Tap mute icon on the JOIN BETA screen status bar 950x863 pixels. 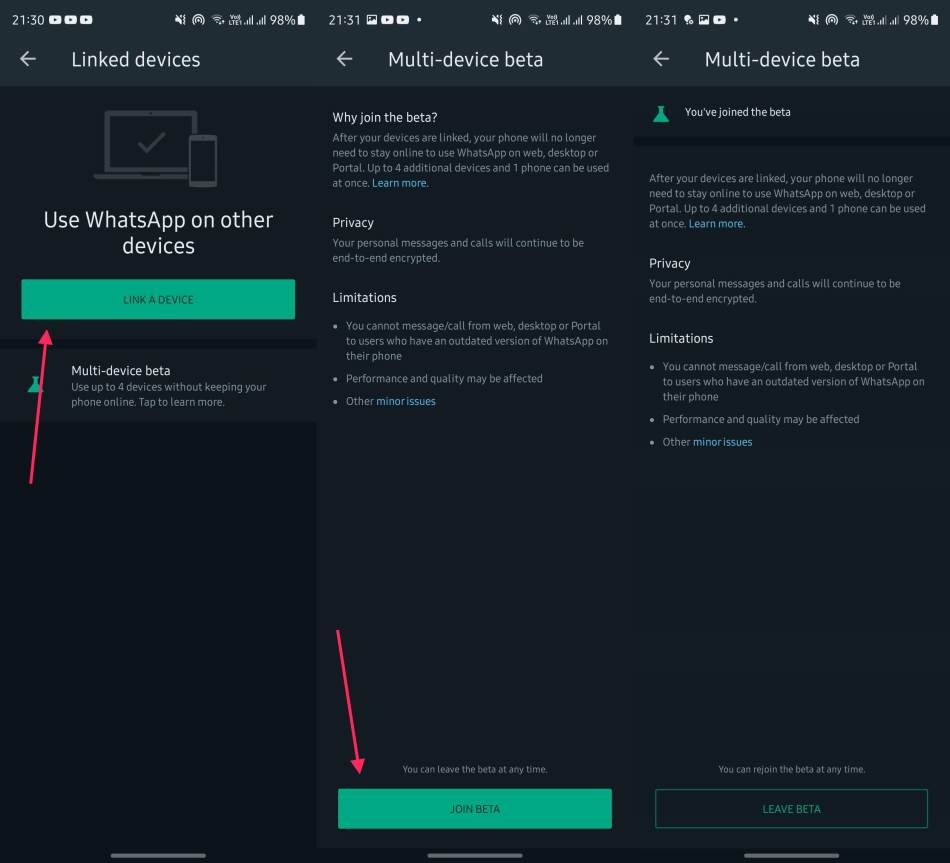pyautogui.click(x=497, y=20)
